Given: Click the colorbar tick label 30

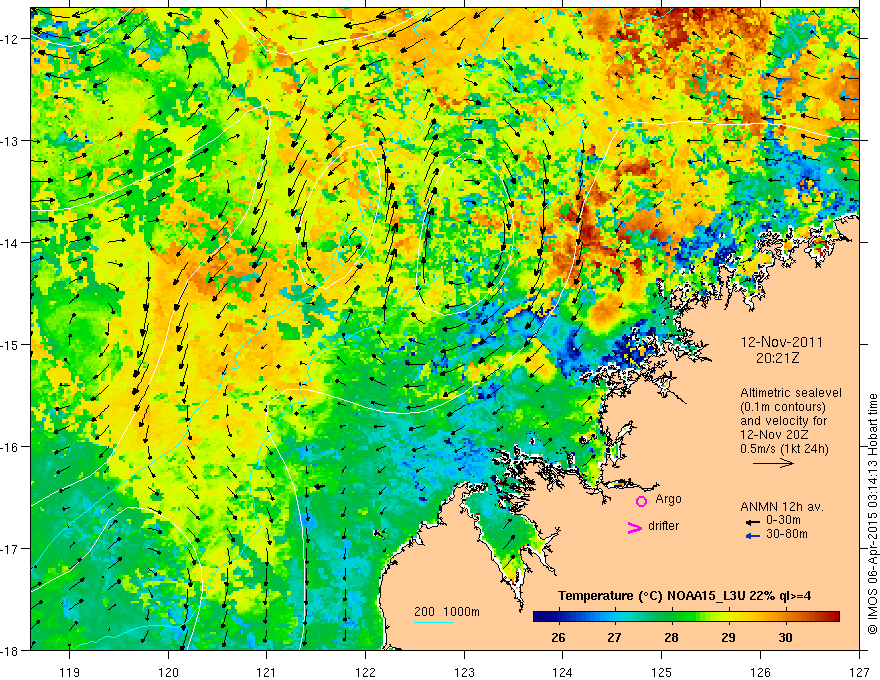Looking at the screenshot, I should pos(785,638).
